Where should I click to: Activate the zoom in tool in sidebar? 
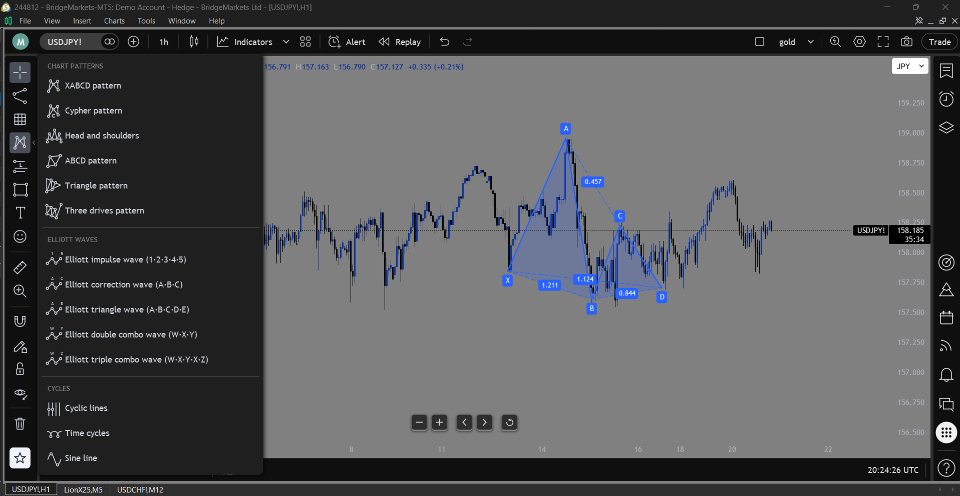(20, 291)
